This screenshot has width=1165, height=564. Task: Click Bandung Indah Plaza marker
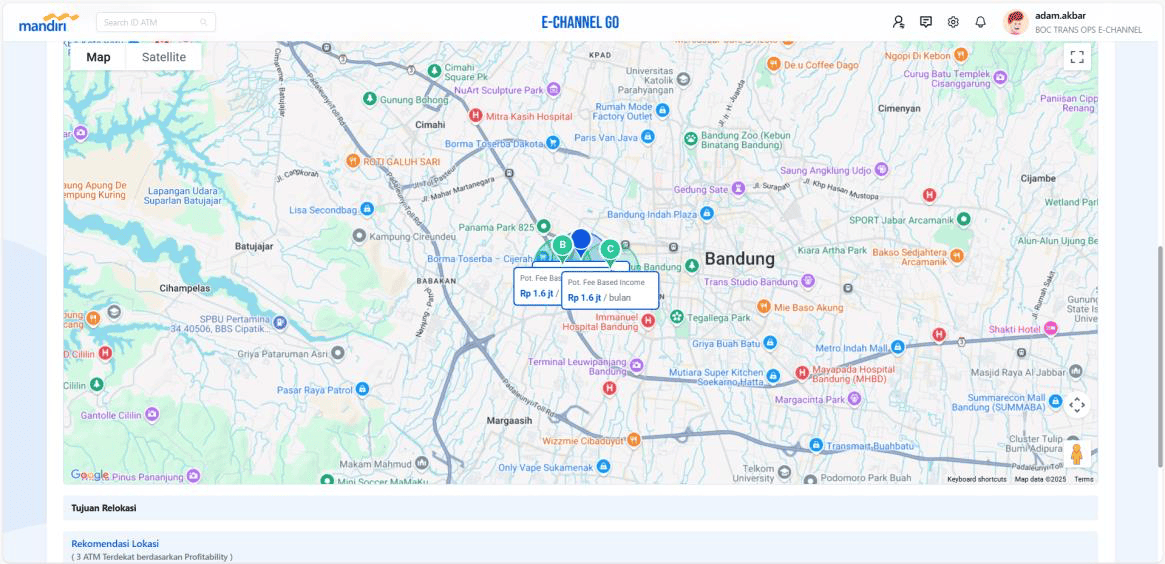pos(707,214)
